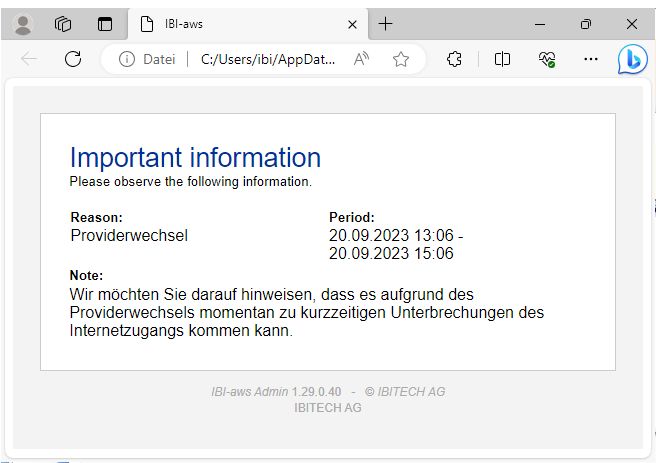This screenshot has width=656, height=463.
Task: Add this page to favorites
Action: tap(401, 59)
